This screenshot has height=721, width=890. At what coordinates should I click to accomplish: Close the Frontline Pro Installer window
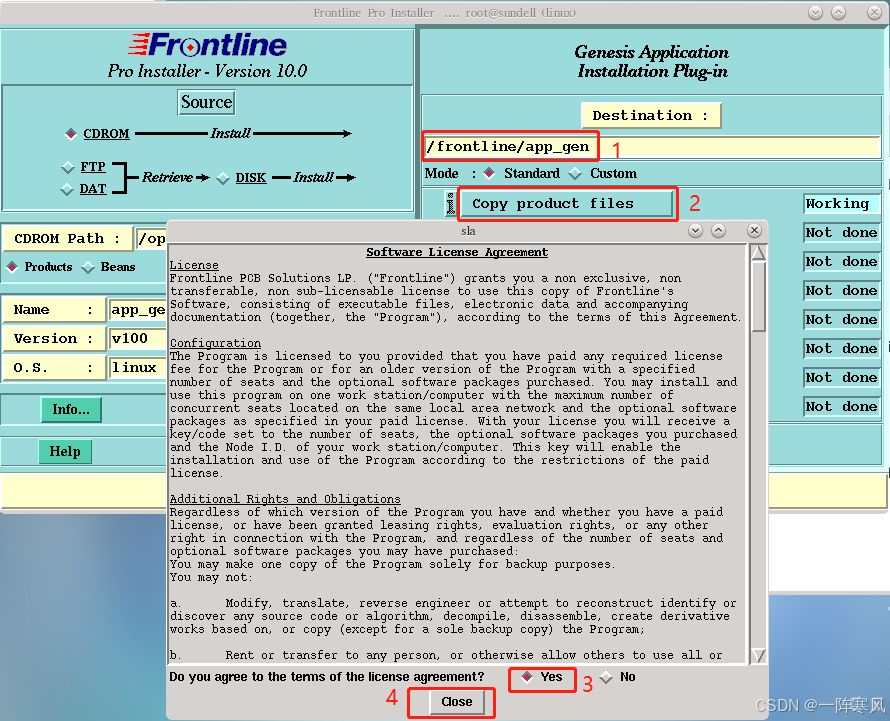click(874, 12)
